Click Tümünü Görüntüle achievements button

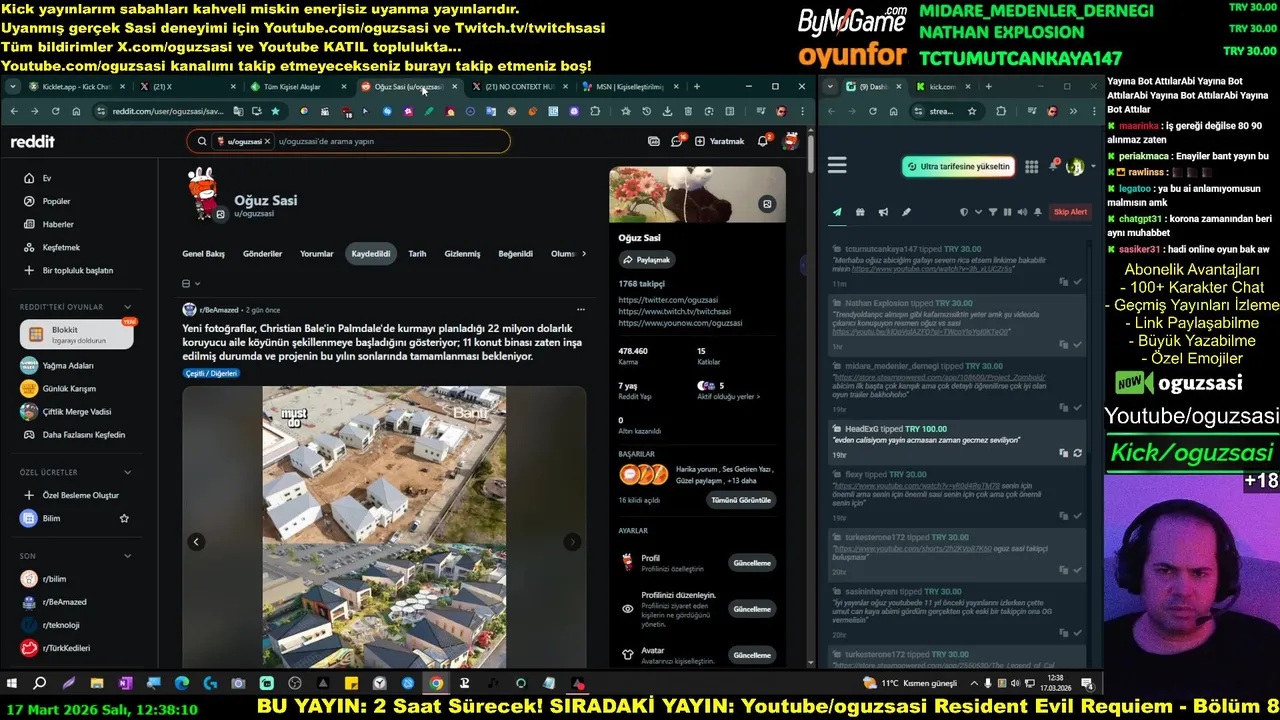(741, 500)
